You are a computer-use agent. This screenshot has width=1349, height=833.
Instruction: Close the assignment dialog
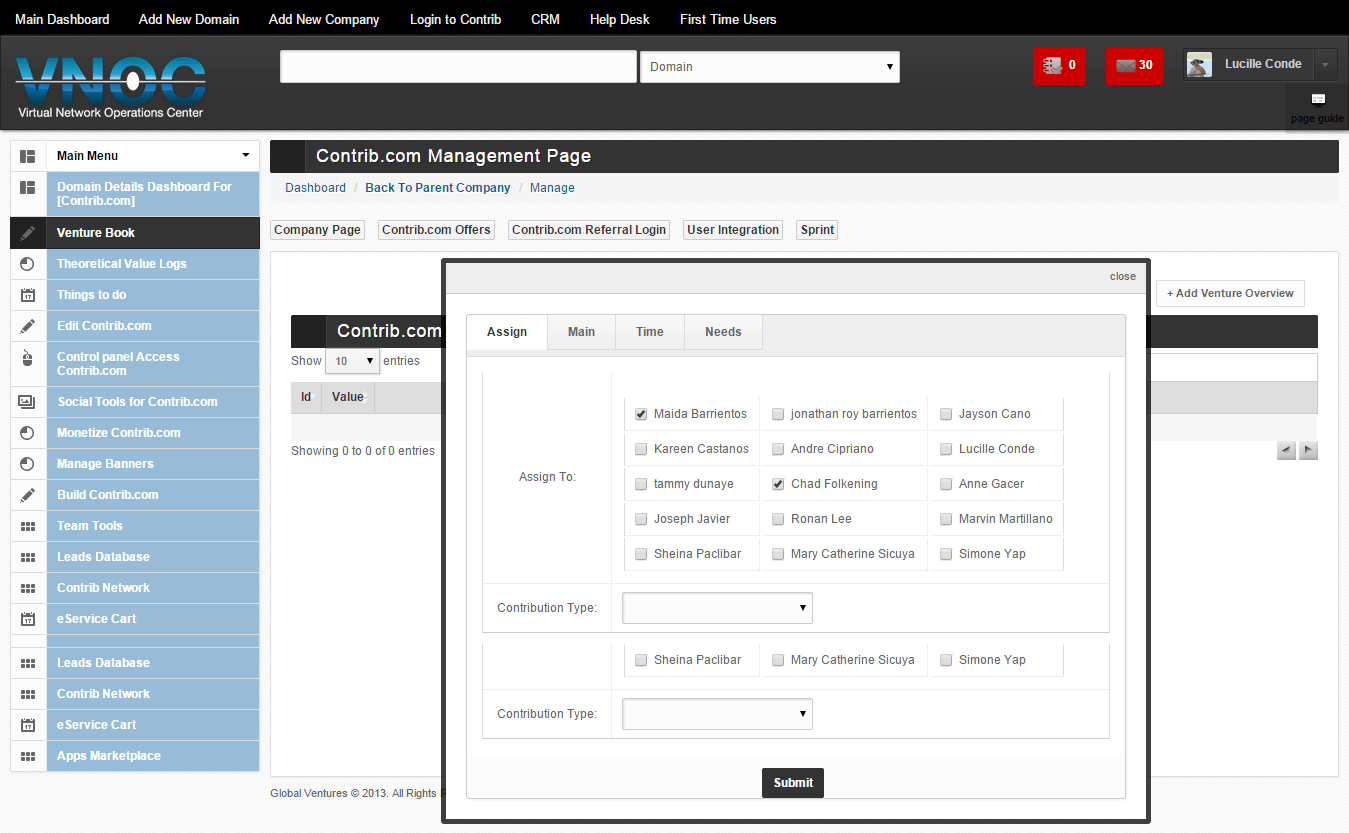[1123, 276]
